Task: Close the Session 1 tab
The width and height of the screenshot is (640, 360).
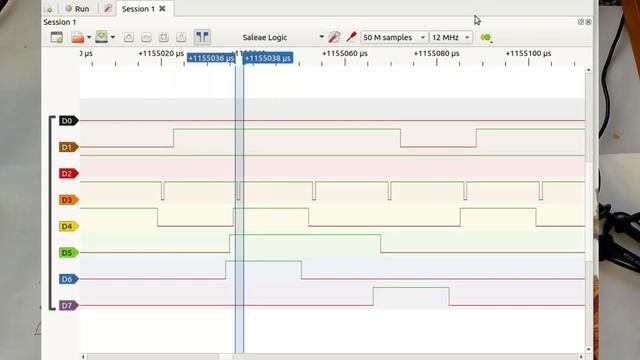Action: click(162, 9)
